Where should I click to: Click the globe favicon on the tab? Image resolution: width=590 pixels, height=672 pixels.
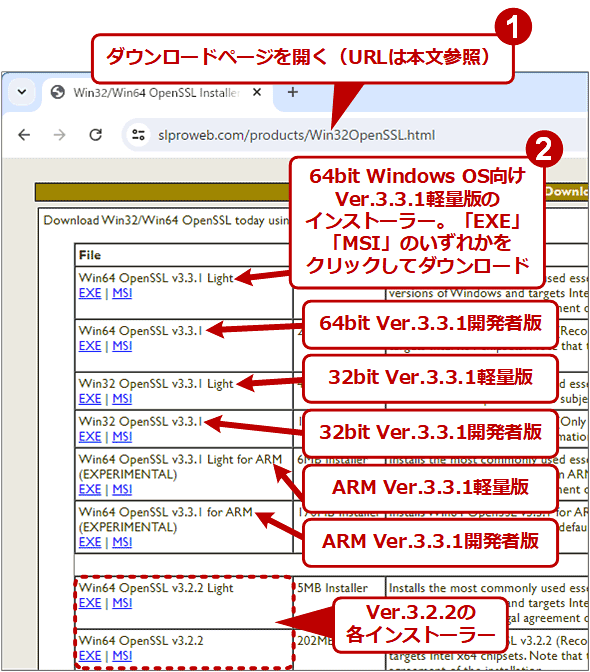click(58, 92)
